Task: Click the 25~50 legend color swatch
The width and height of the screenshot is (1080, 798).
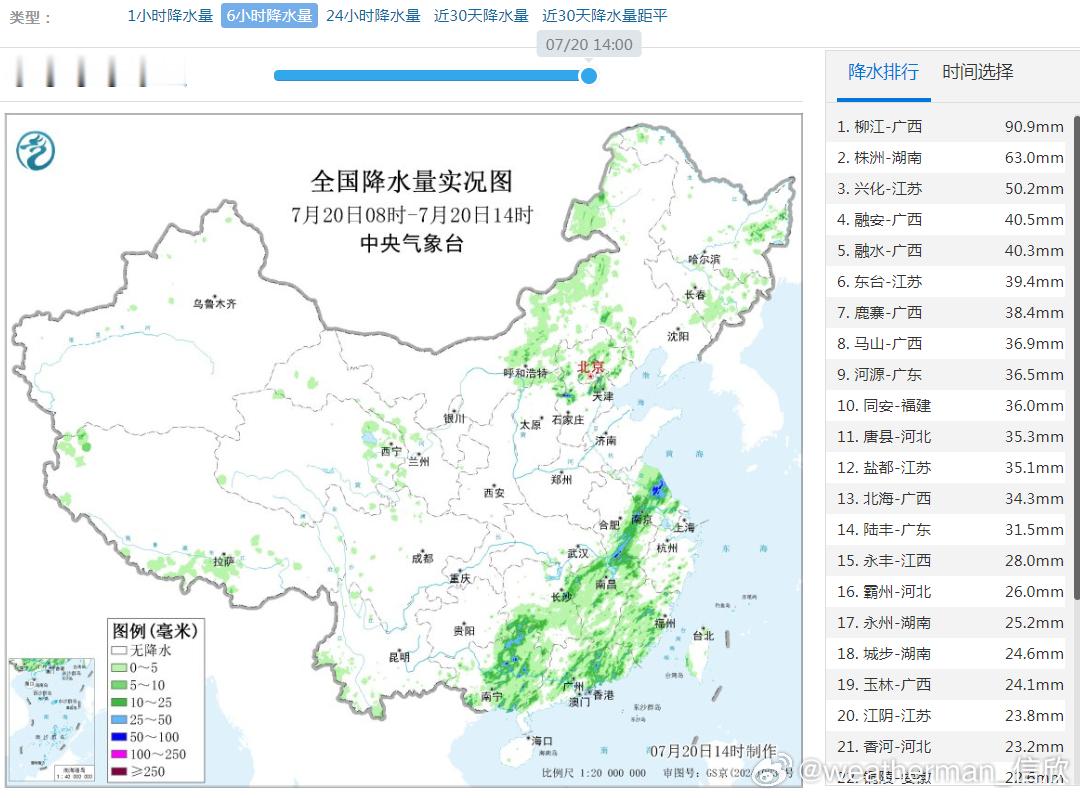Action: [x=118, y=720]
